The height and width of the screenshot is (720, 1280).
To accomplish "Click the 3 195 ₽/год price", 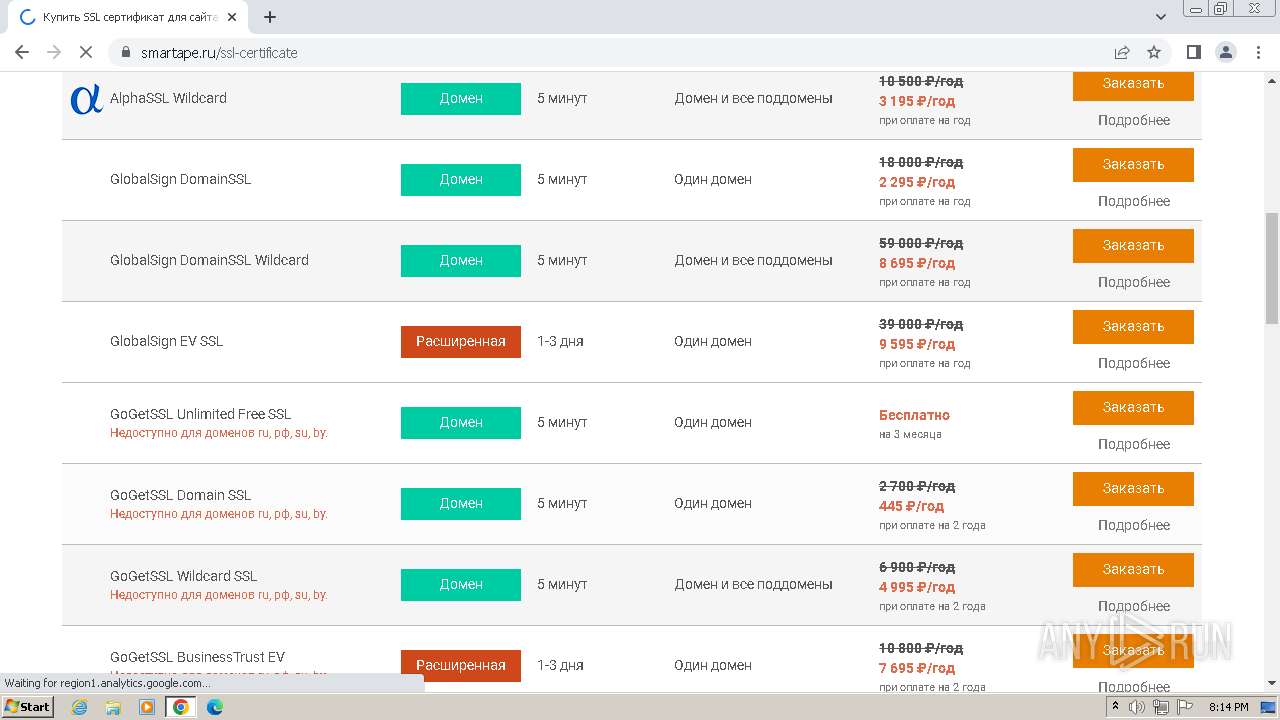I will [917, 101].
